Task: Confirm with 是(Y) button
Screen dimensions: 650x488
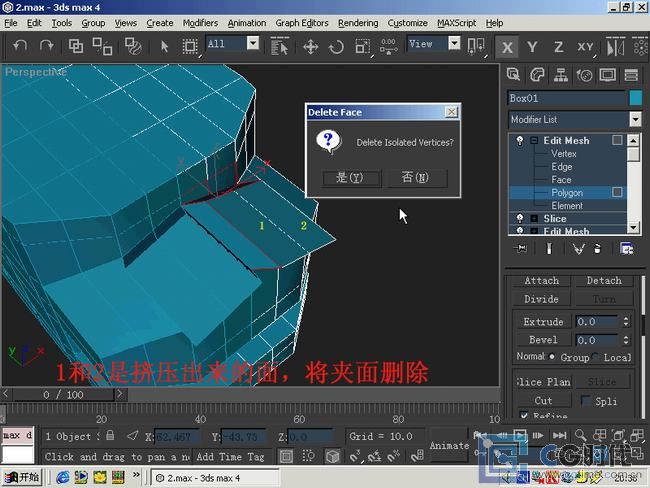Action: coord(350,178)
